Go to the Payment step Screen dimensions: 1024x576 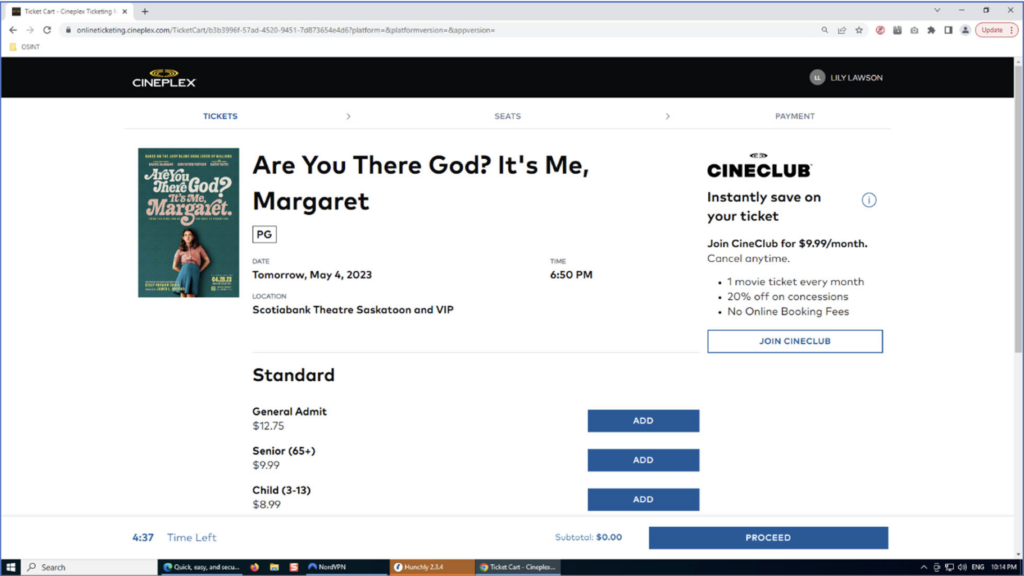click(x=795, y=116)
